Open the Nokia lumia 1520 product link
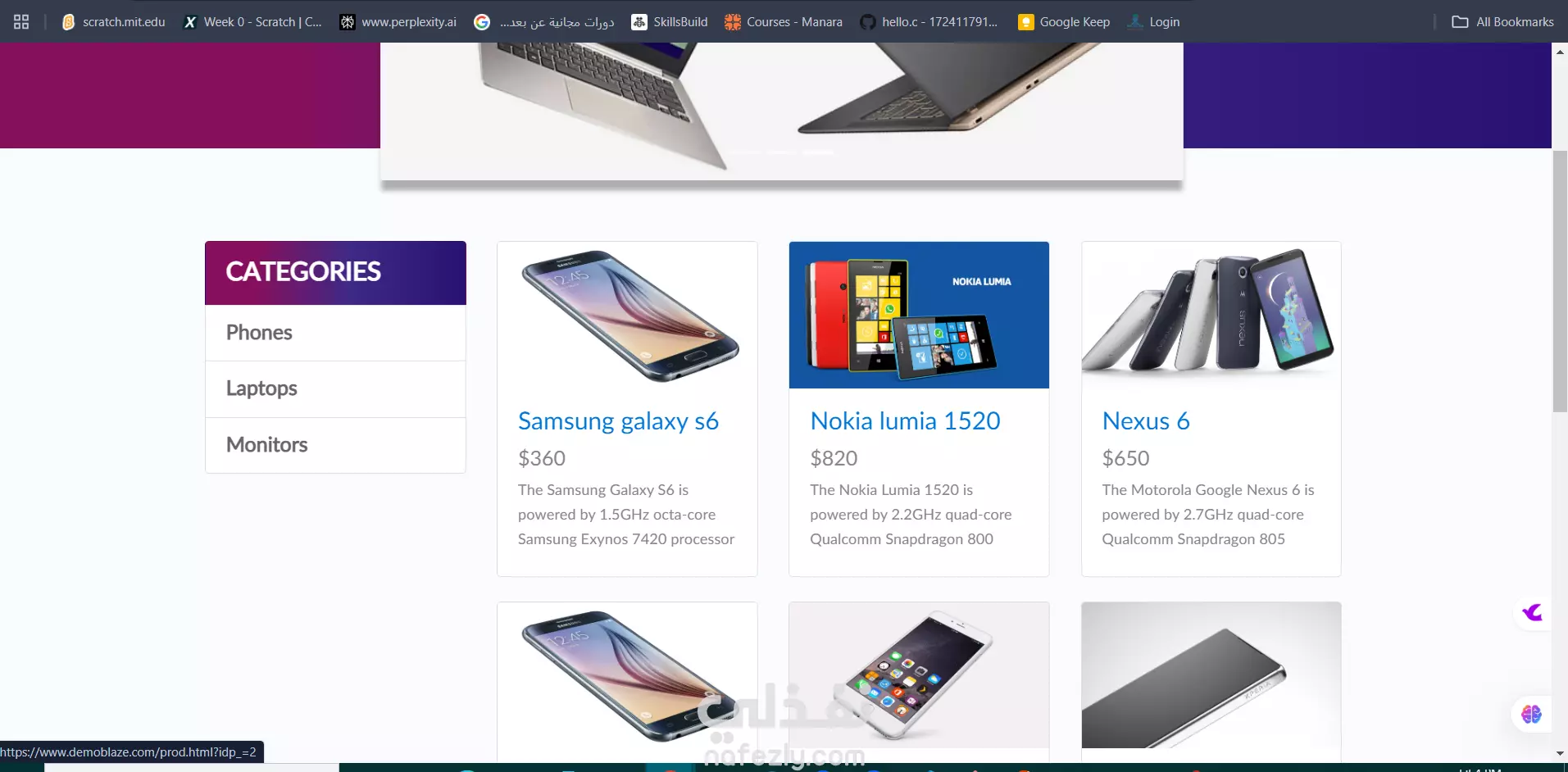1568x772 pixels. coord(905,421)
